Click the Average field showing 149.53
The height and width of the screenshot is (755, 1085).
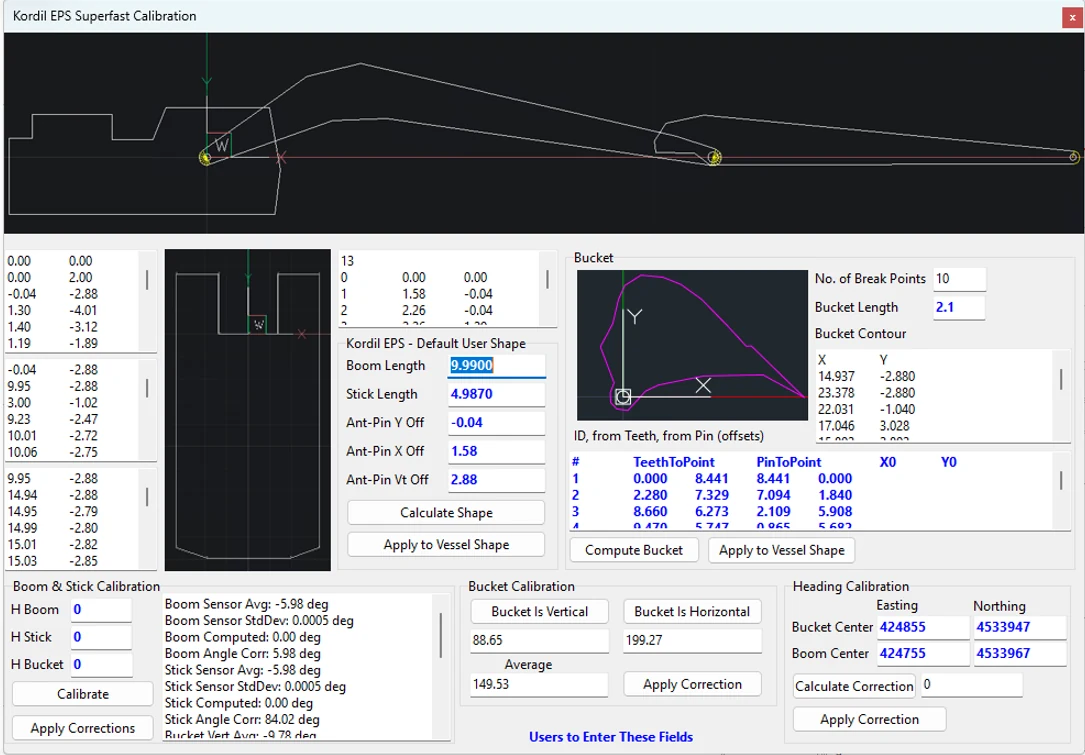click(540, 685)
